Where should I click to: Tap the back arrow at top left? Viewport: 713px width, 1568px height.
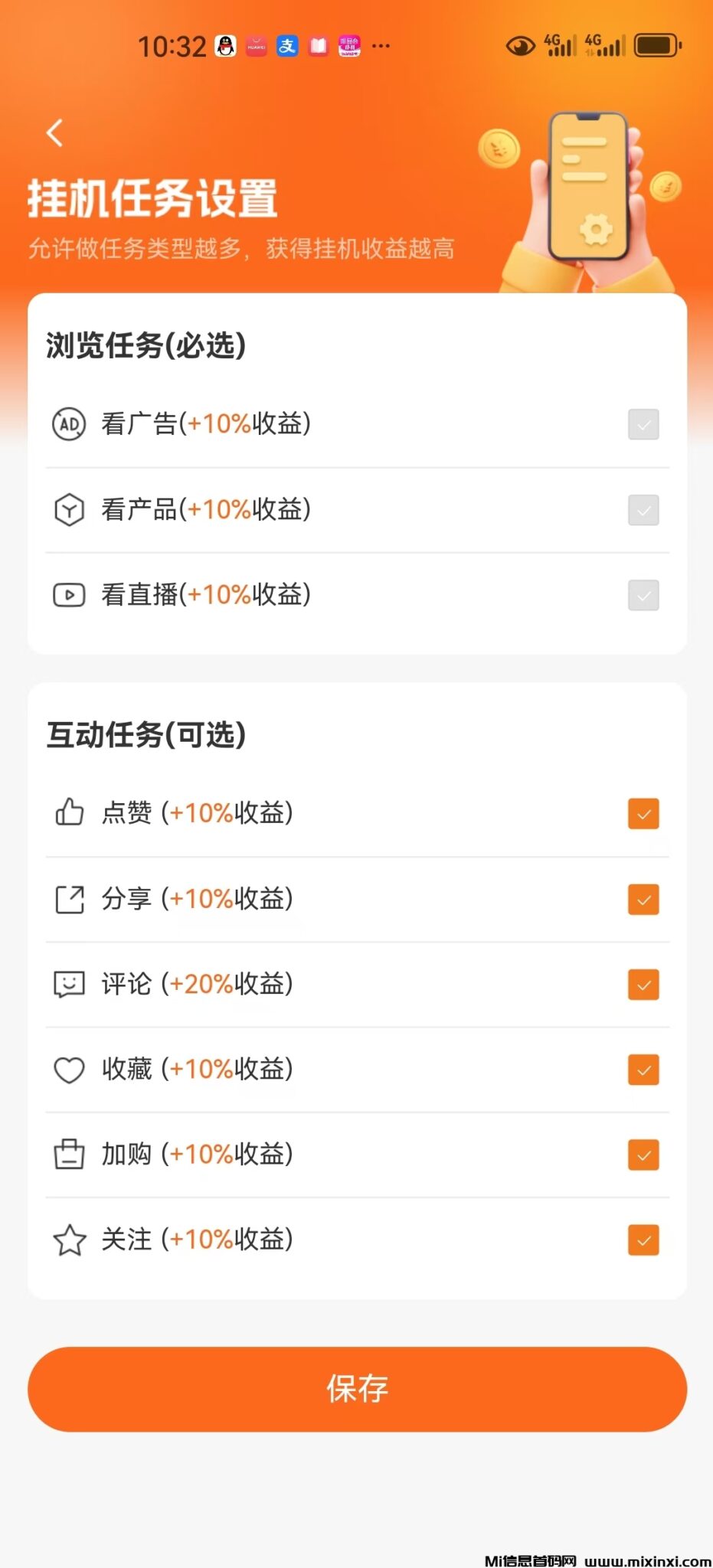tap(54, 133)
